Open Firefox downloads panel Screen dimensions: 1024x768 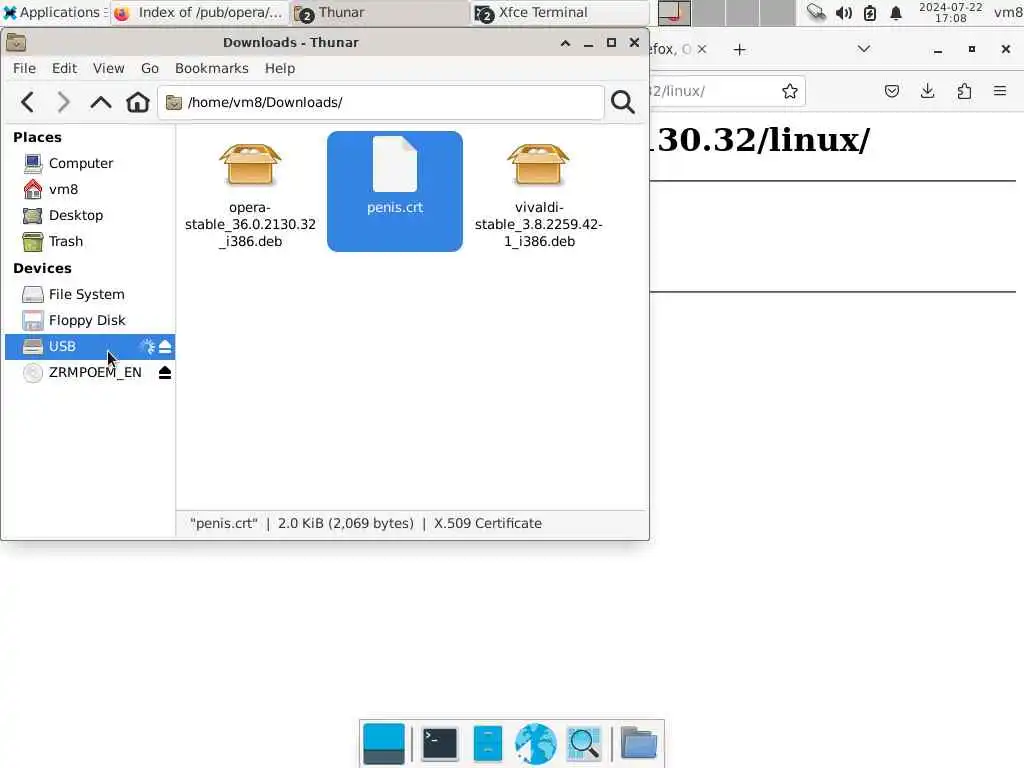tap(927, 91)
